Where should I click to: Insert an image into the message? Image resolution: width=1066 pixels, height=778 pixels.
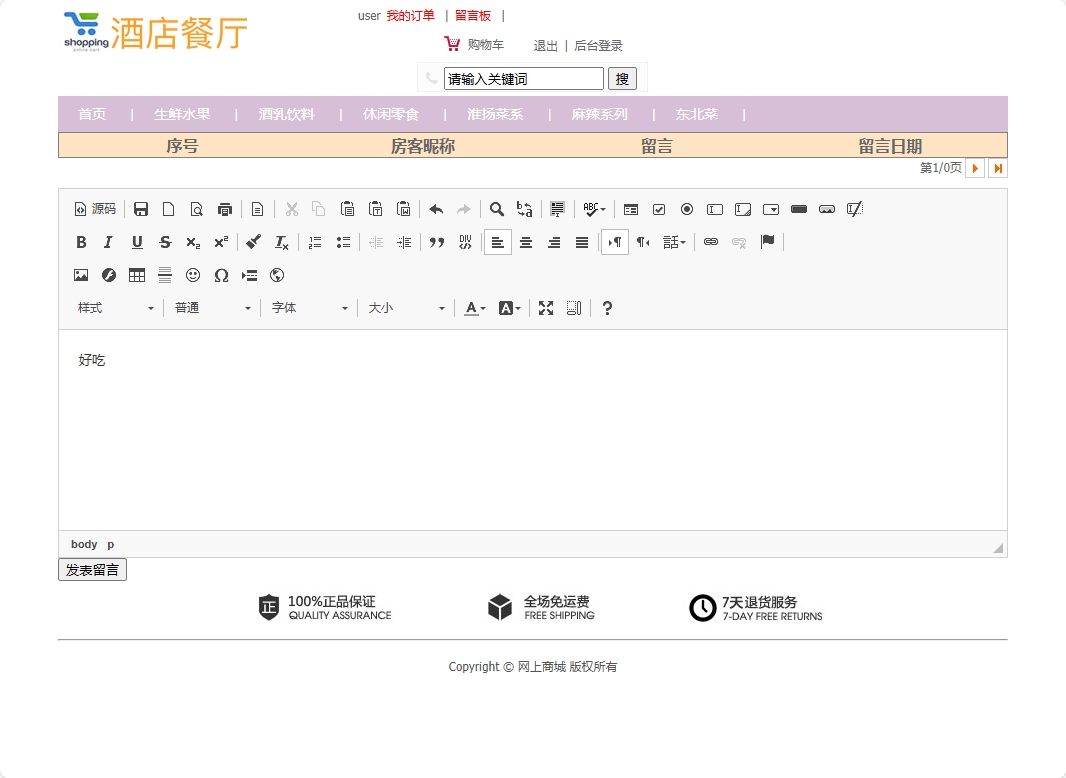click(81, 275)
